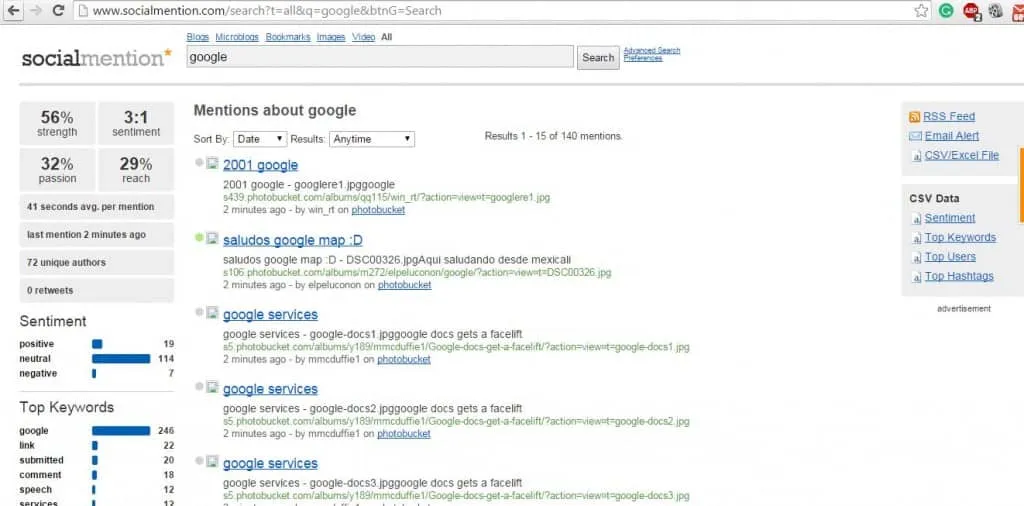Click gray sentiment dot for 2001 google
1024x506 pixels.
[199, 163]
